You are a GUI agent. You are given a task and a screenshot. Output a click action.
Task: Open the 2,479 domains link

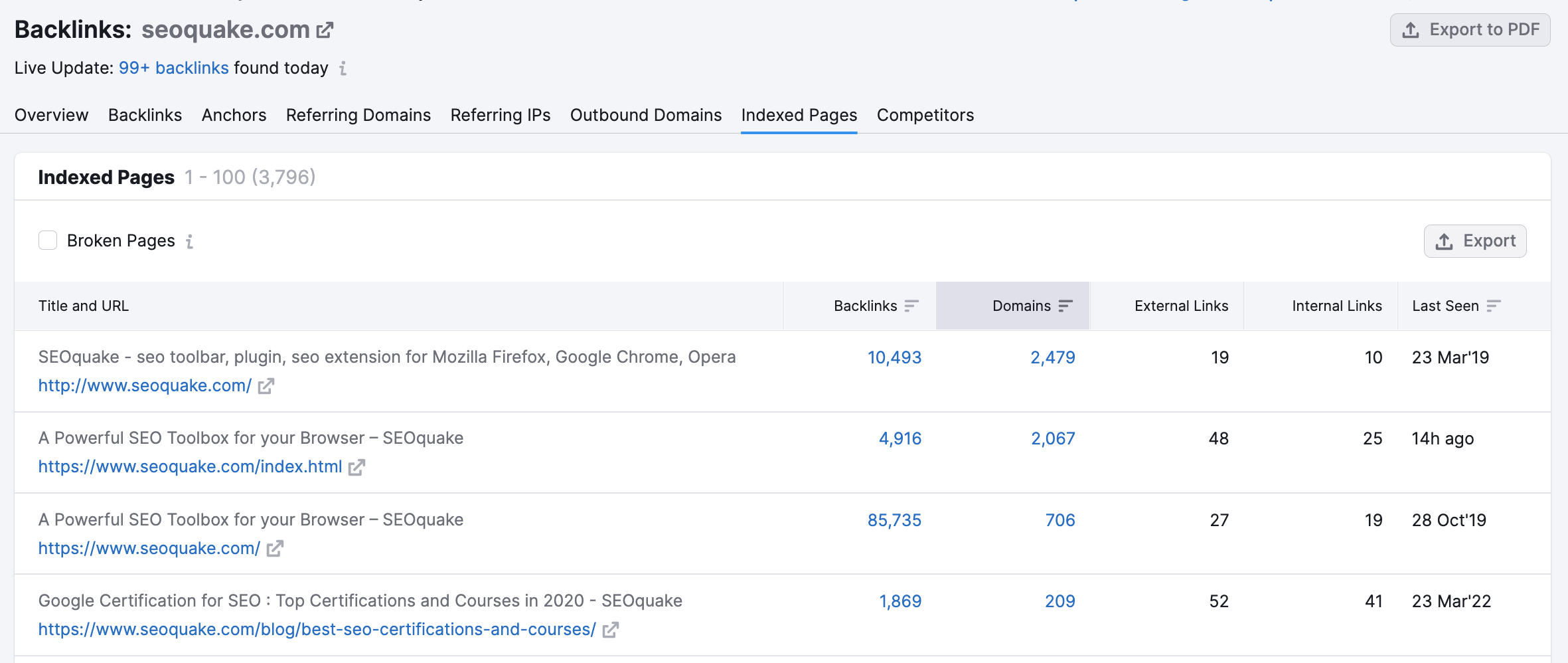(1052, 357)
